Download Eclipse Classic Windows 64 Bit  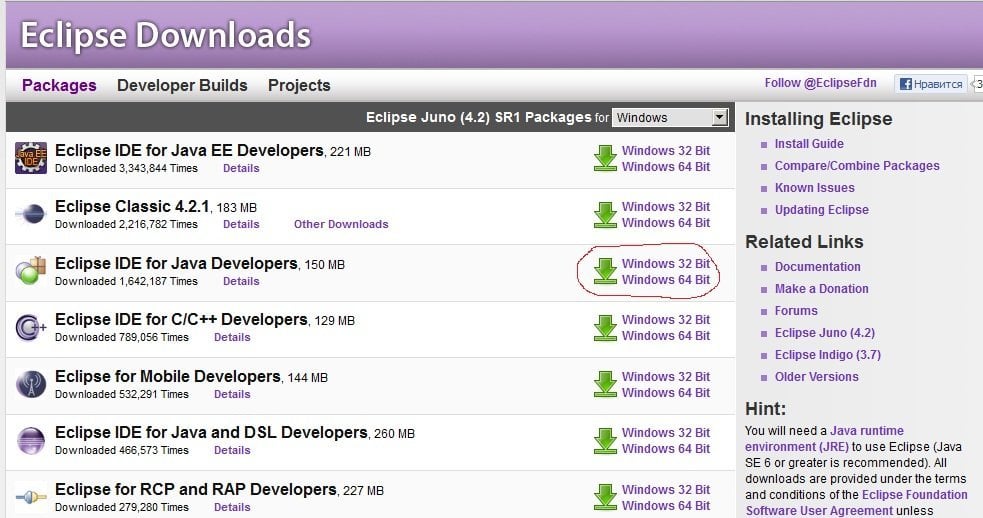coord(666,223)
